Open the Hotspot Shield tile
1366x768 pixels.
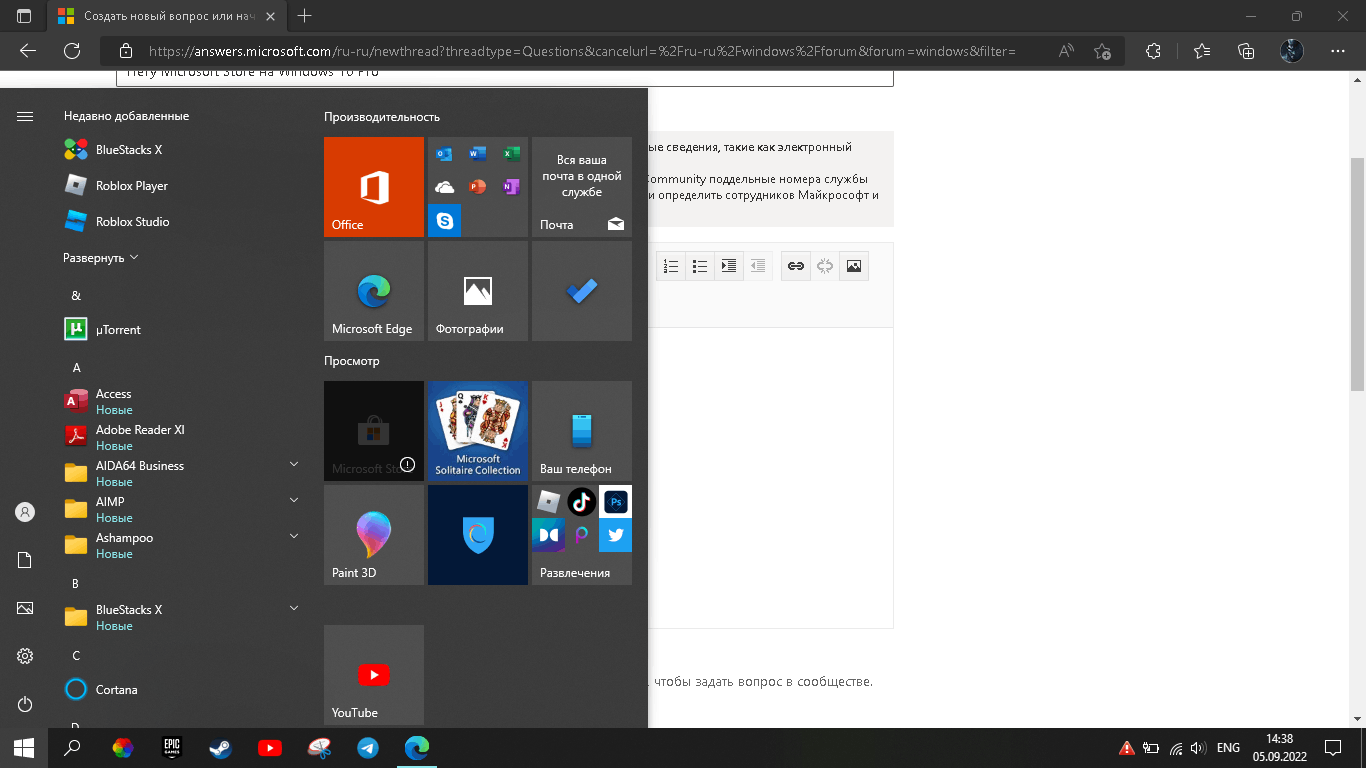pyautogui.click(x=478, y=535)
